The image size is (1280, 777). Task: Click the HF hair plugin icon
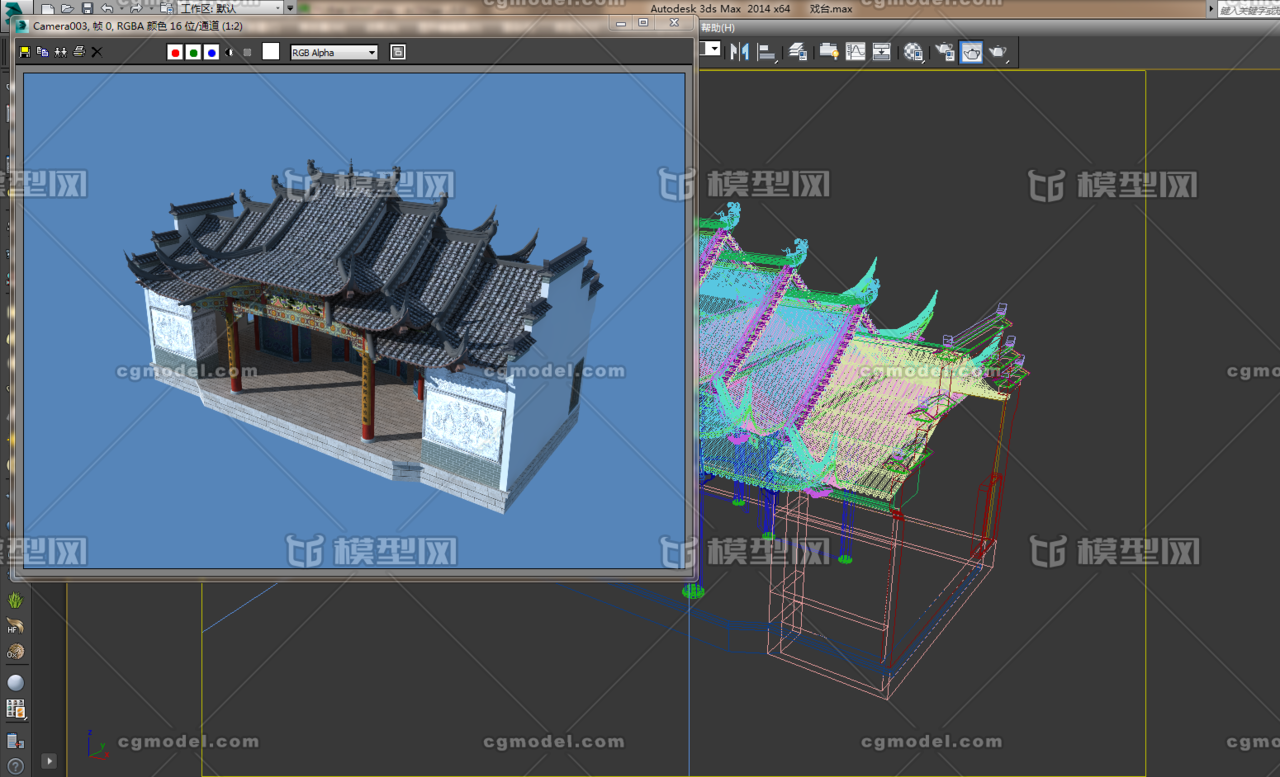pyautogui.click(x=15, y=627)
